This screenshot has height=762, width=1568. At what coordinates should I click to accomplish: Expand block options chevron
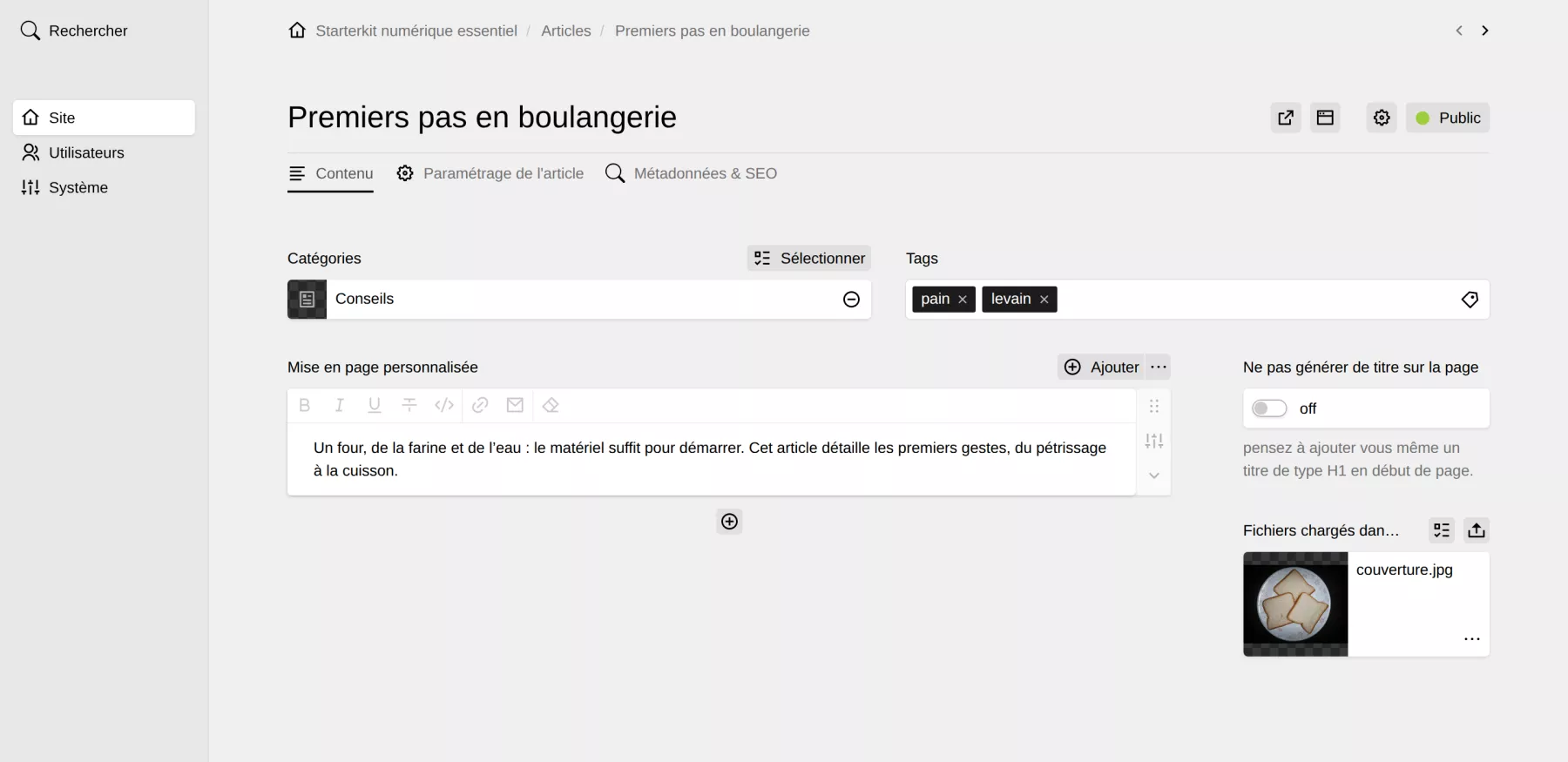[x=1154, y=475]
